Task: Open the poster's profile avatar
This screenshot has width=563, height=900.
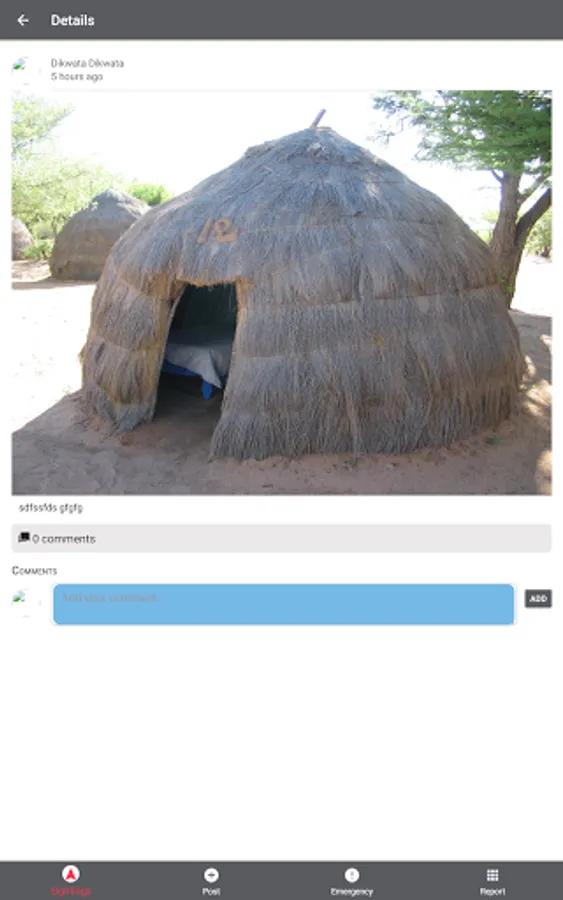Action: [23, 68]
